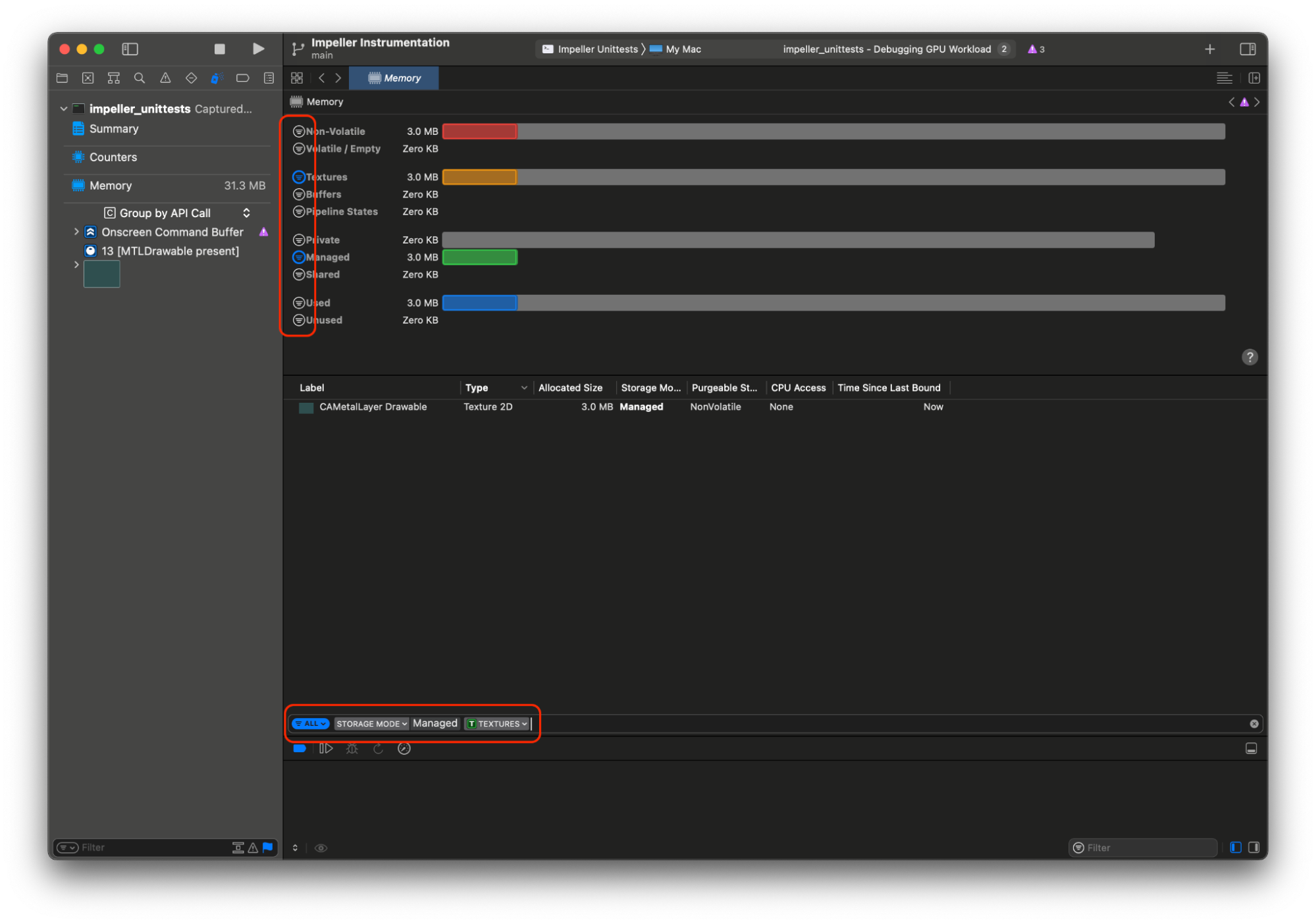Toggle the navigator sidebar button
This screenshot has height=924, width=1316.
point(130,49)
